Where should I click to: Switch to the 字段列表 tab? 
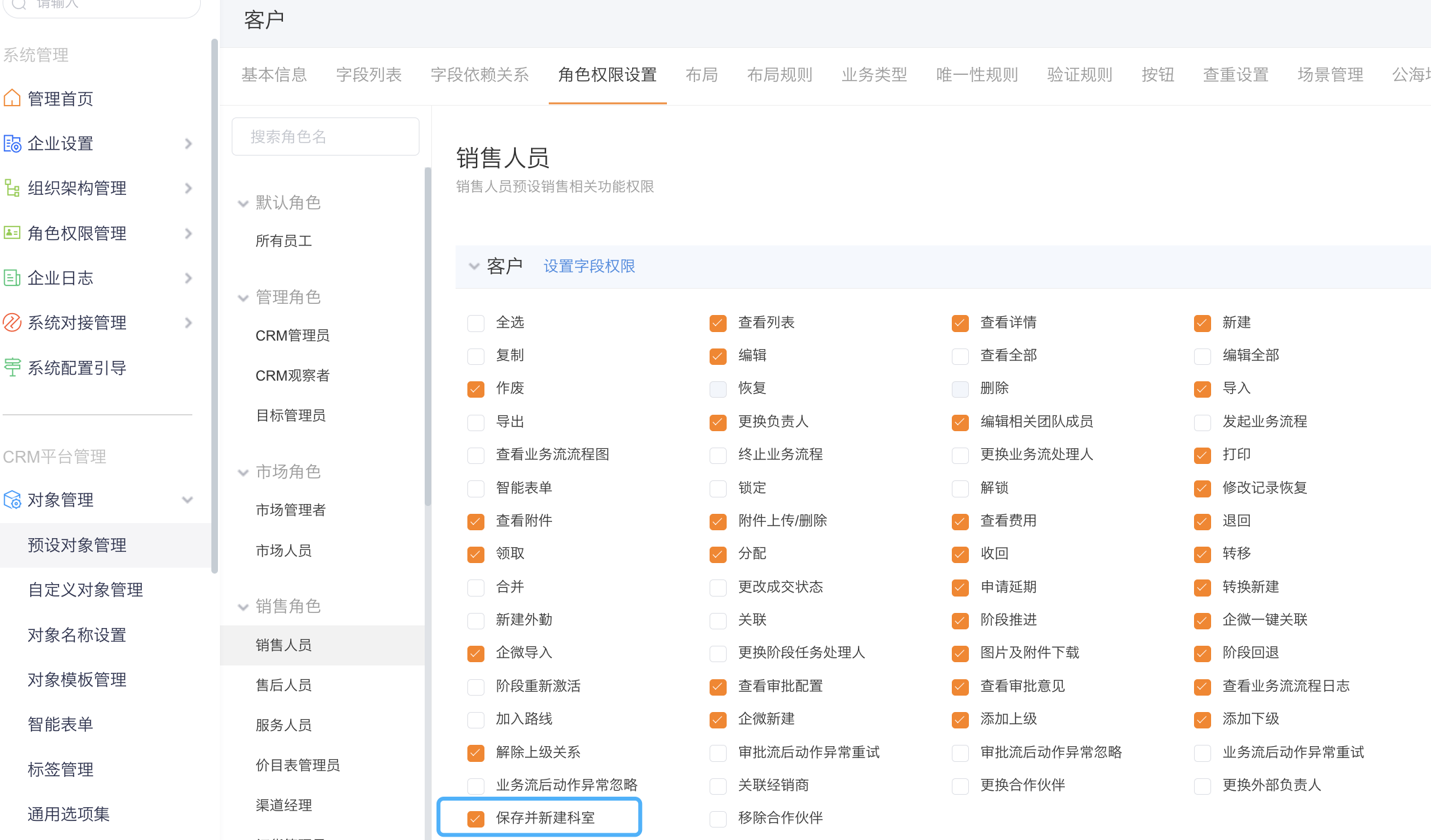[x=368, y=75]
